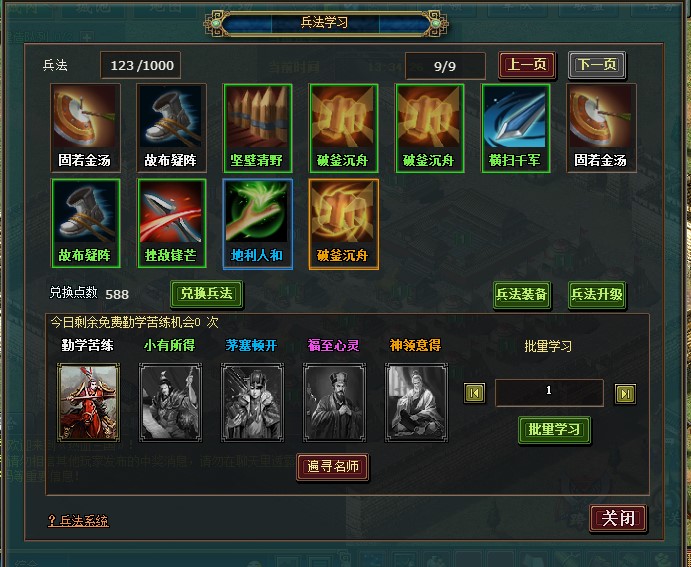
Task: Click the colored 勤学苦练 general portrait
Action: tap(88, 402)
